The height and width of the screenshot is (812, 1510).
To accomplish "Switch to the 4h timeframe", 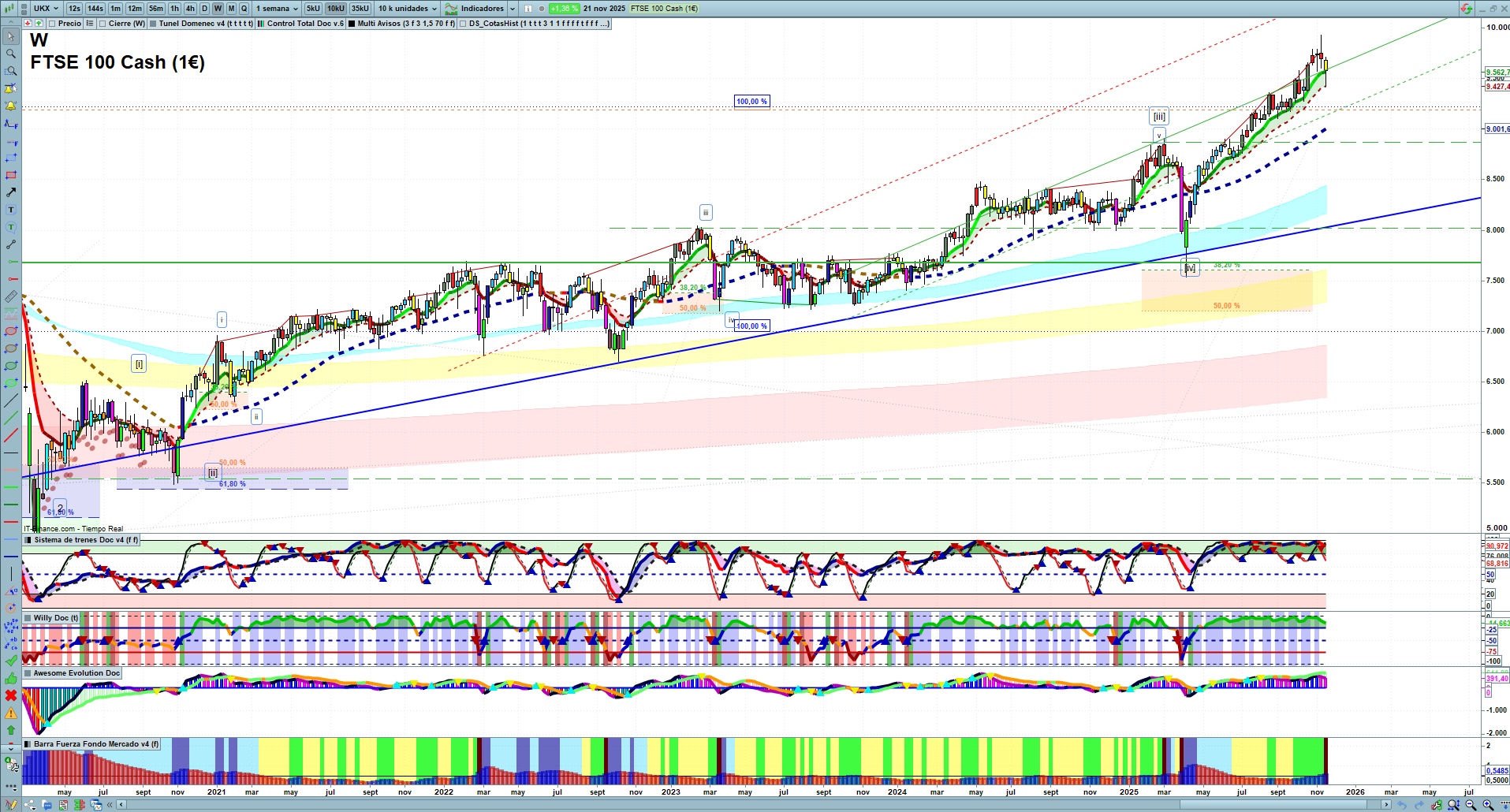I will click(x=190, y=9).
